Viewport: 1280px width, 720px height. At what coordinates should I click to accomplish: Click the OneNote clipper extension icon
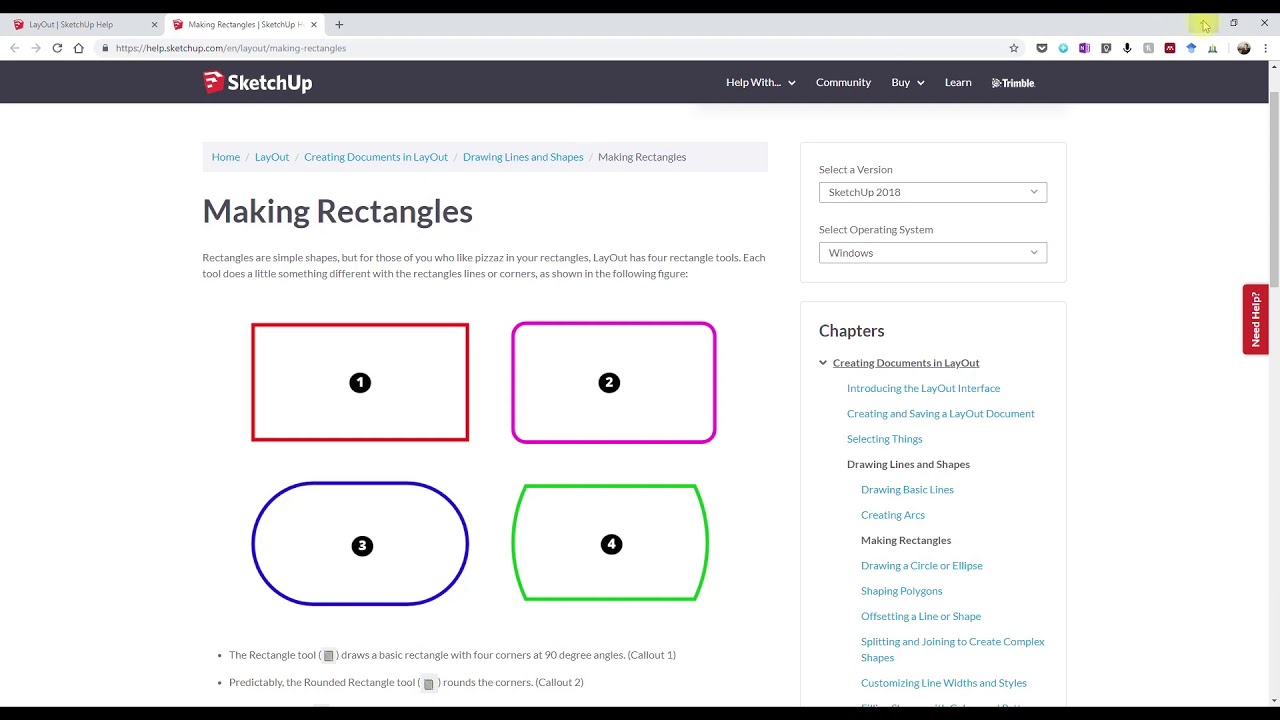tap(1084, 48)
